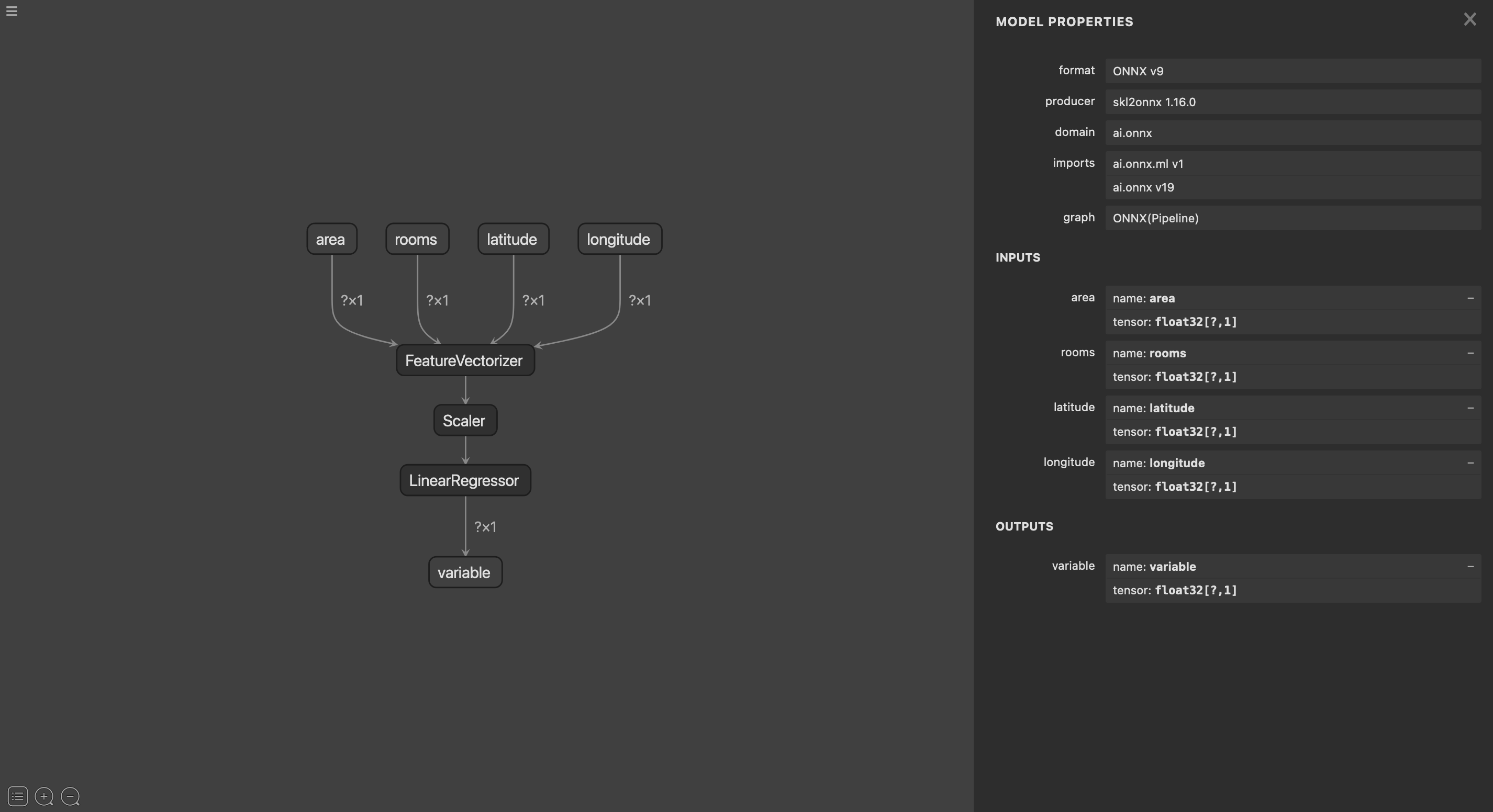Image resolution: width=1493 pixels, height=812 pixels.
Task: Select the FeatureVectorizer node
Action: pyautogui.click(x=465, y=361)
